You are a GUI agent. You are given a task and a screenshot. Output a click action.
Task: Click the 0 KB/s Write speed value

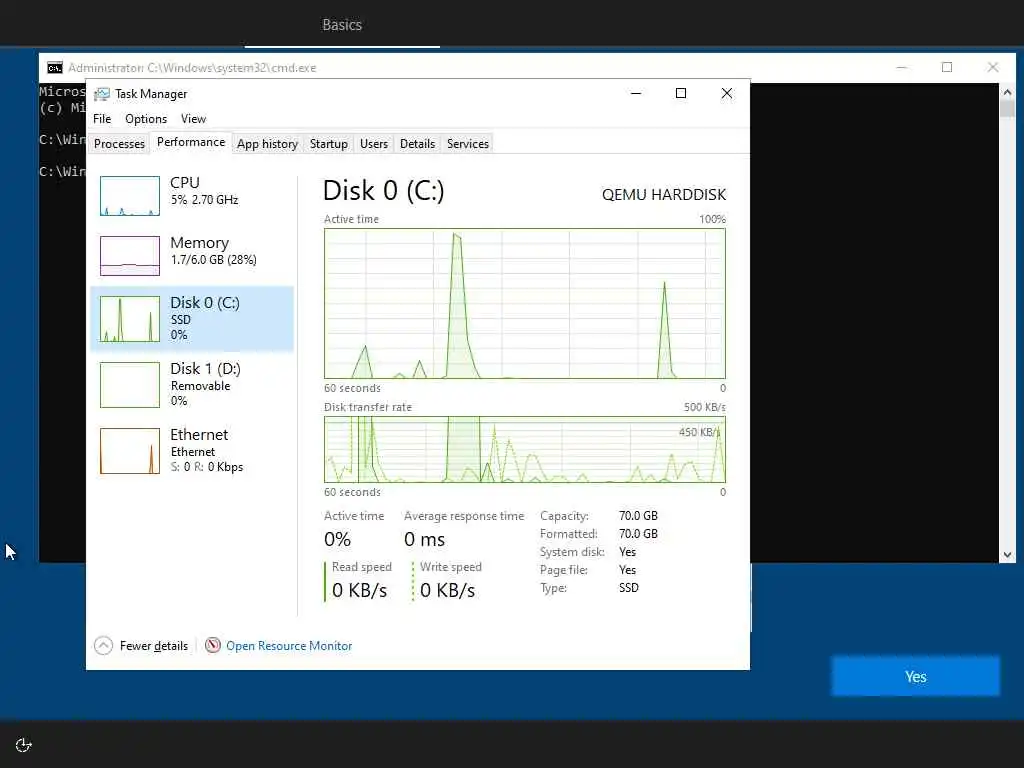447,590
